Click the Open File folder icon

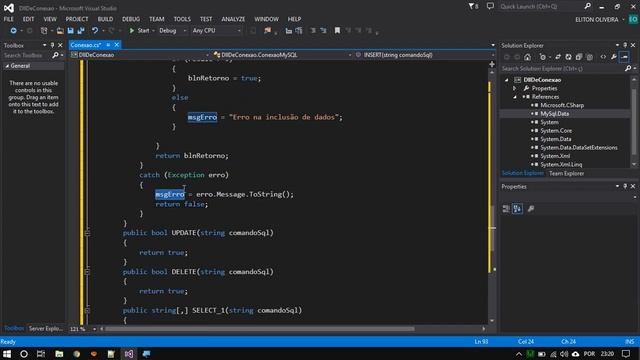pyautogui.click(x=60, y=31)
